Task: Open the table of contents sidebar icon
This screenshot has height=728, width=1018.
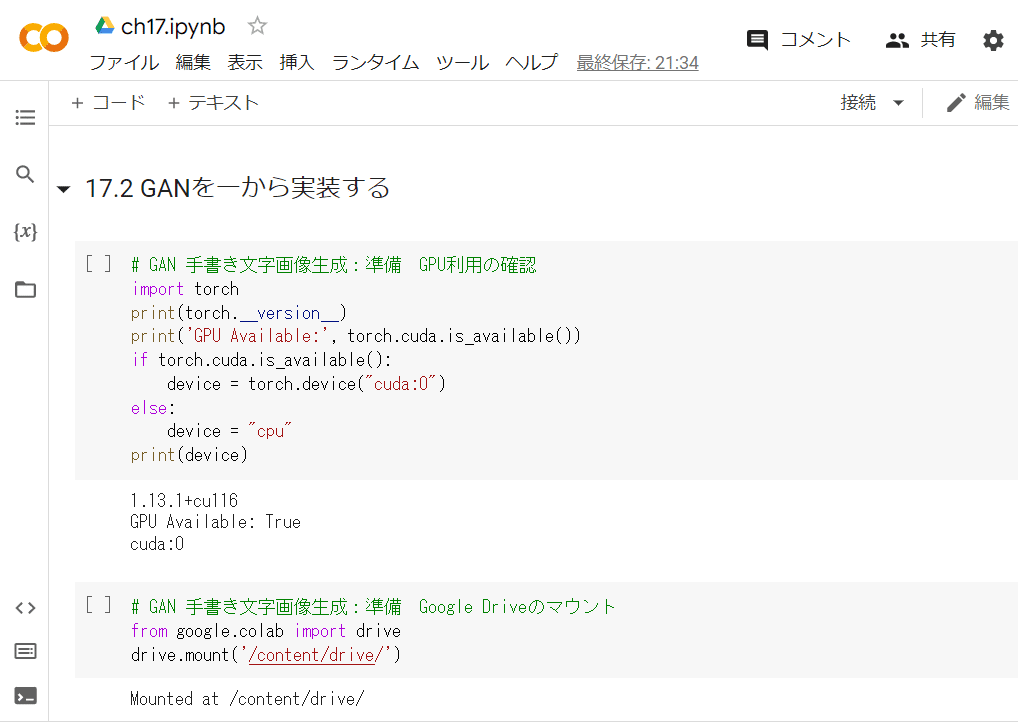Action: pos(25,118)
